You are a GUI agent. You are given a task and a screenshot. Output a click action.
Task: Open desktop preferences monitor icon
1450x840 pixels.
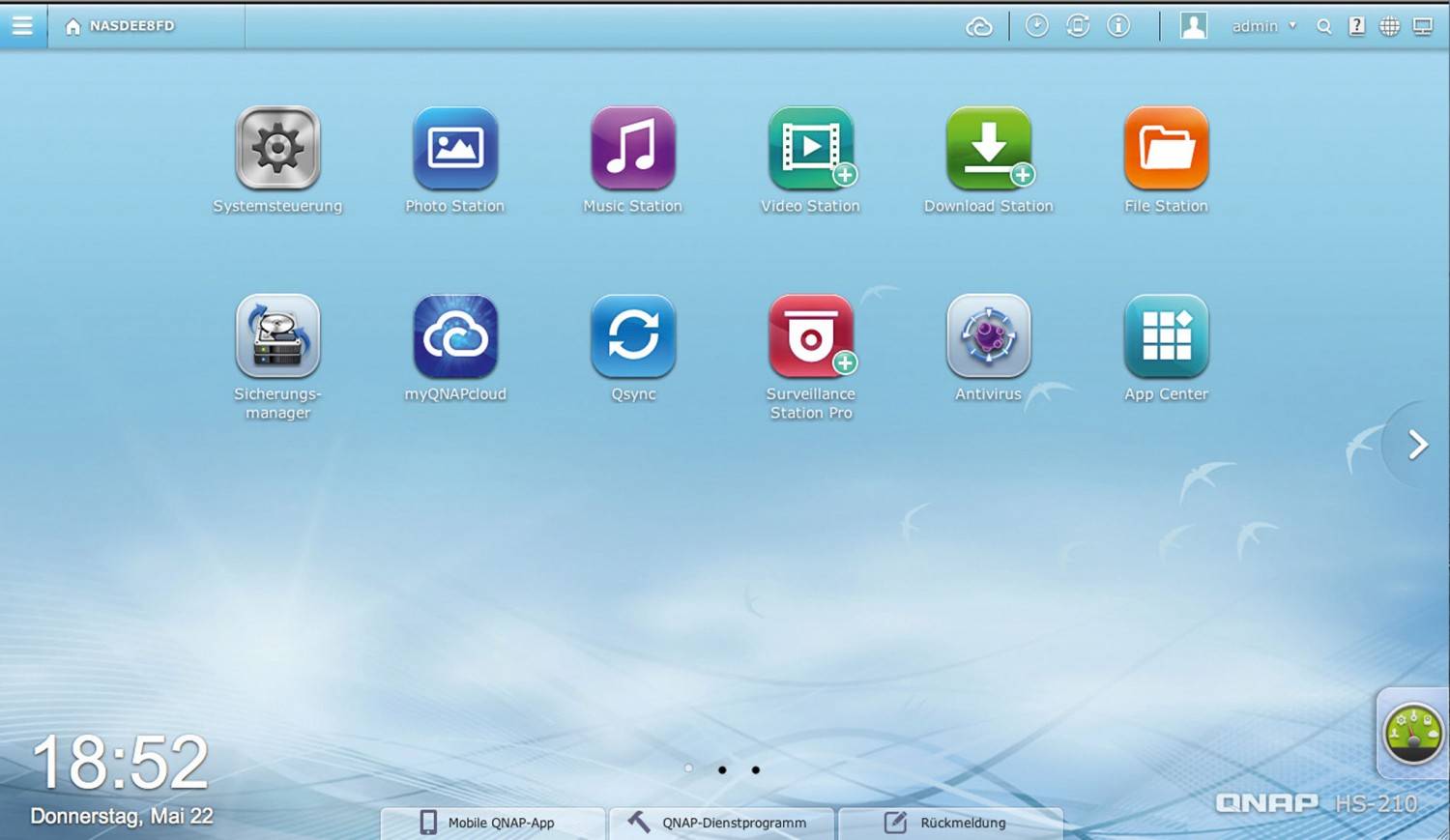click(1423, 27)
